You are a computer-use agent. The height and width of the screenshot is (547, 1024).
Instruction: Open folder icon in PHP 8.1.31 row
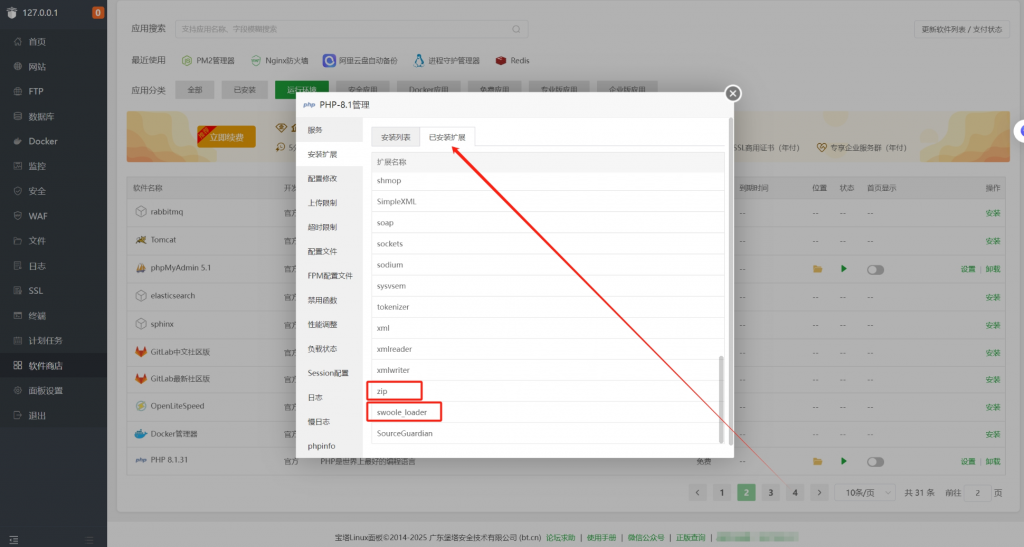point(817,461)
